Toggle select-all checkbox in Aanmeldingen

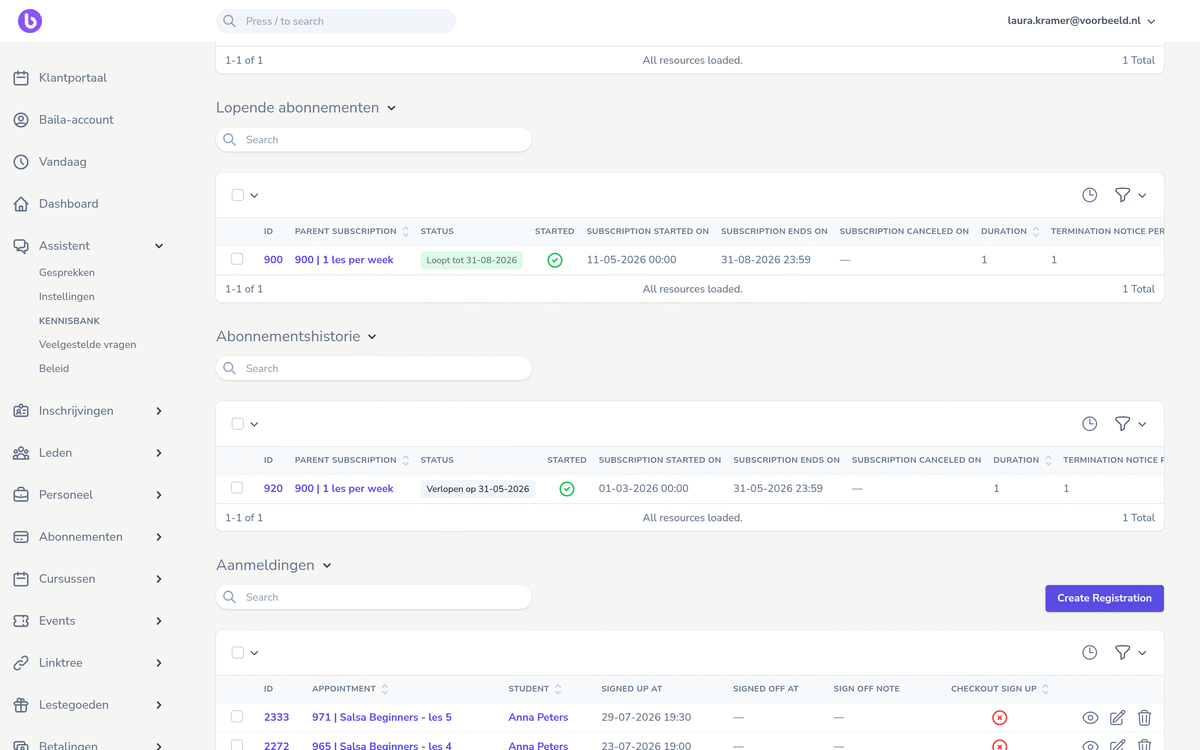click(x=238, y=653)
